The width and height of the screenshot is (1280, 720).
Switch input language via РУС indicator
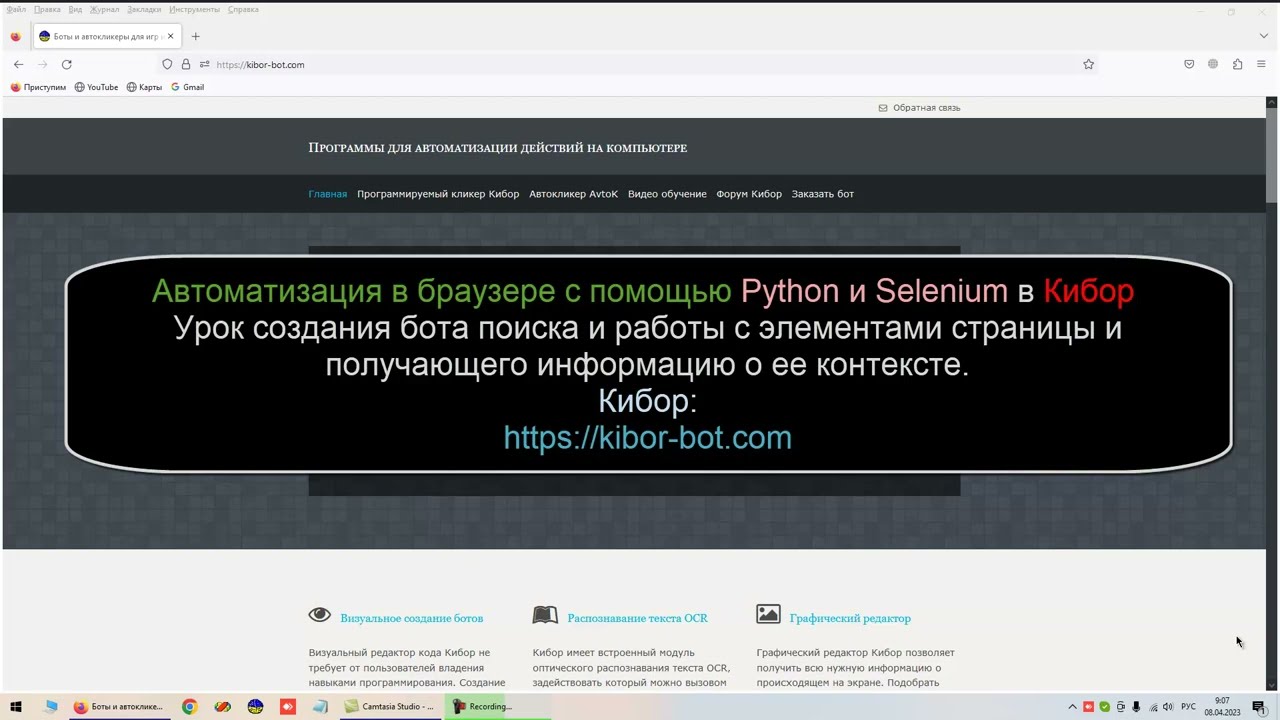[x=1189, y=707]
